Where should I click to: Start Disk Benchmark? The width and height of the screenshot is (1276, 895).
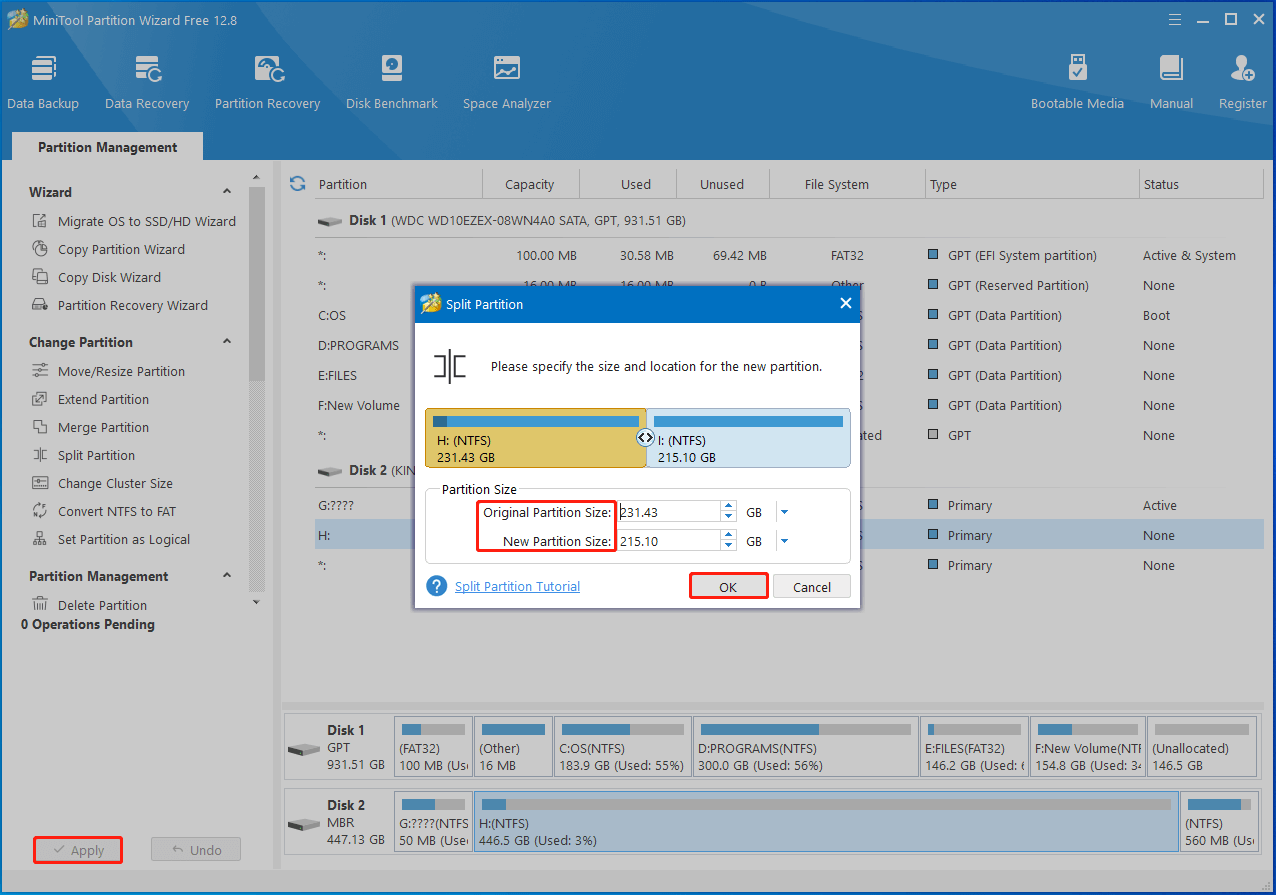point(392,82)
